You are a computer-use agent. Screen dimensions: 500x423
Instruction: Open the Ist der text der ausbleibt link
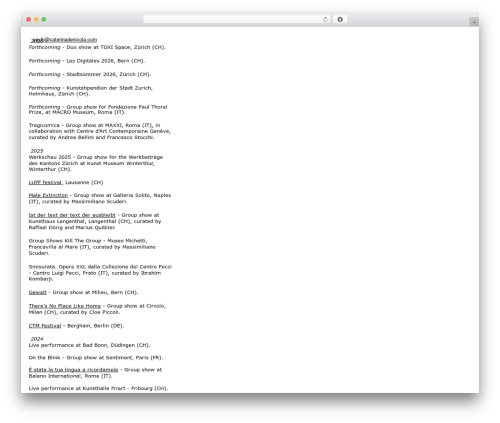pos(72,215)
